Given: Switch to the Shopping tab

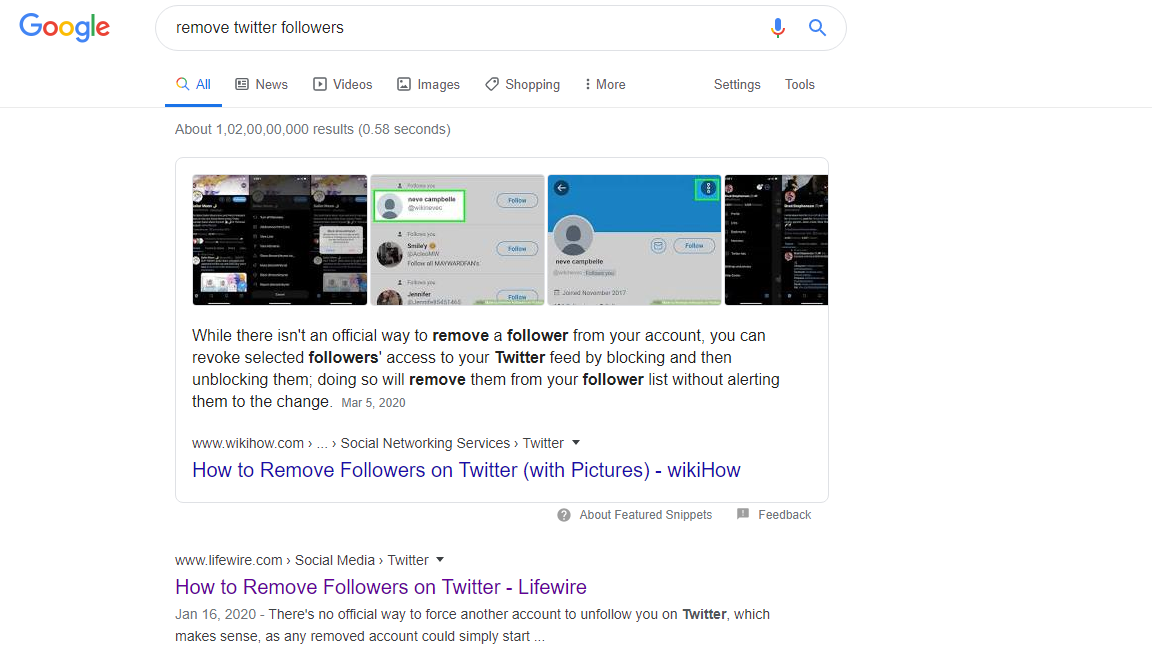Looking at the screenshot, I should (x=522, y=84).
